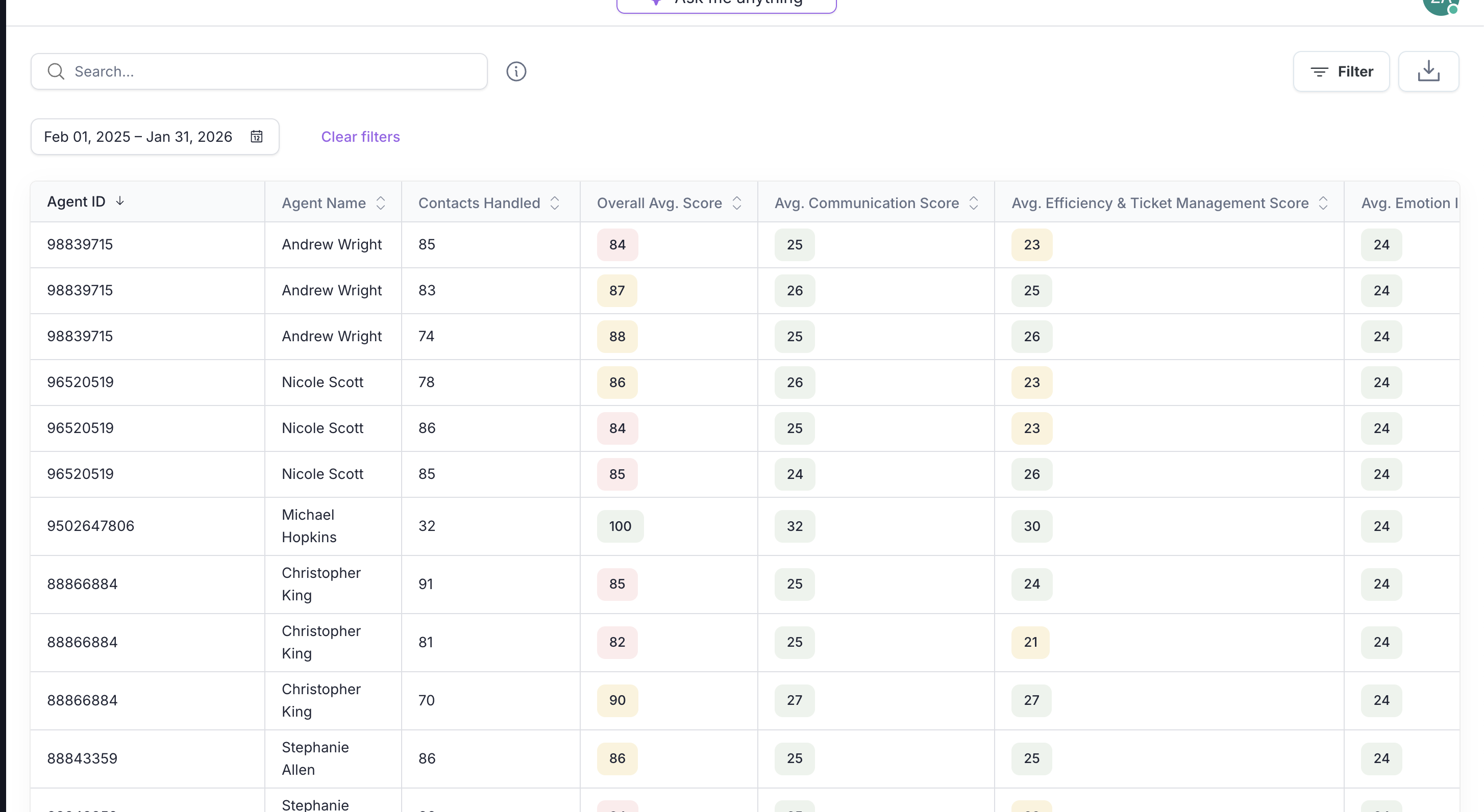Open the info tooltip icon beside search
The width and height of the screenshot is (1484, 812).
coord(516,71)
